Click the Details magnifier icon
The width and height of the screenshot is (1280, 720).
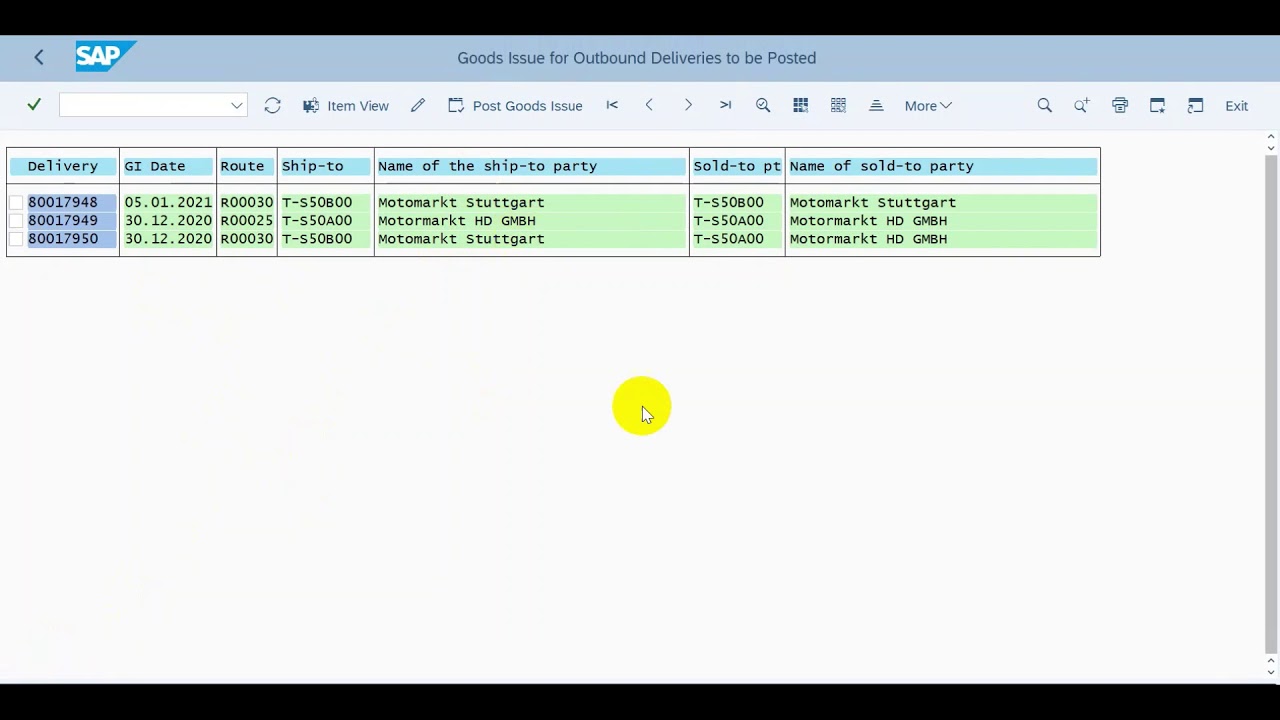pyautogui.click(x=763, y=105)
